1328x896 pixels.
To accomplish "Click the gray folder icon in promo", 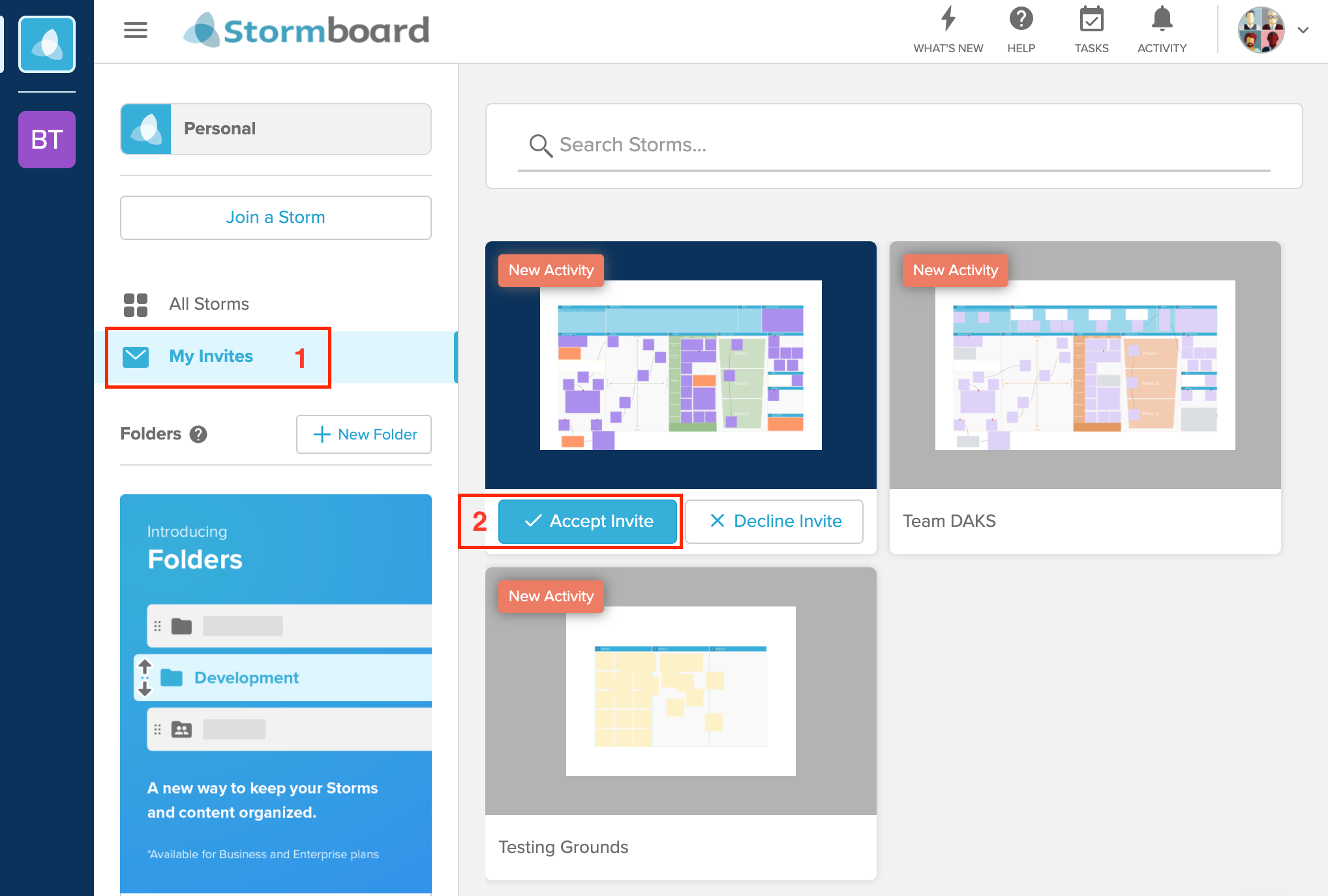I will (182, 627).
